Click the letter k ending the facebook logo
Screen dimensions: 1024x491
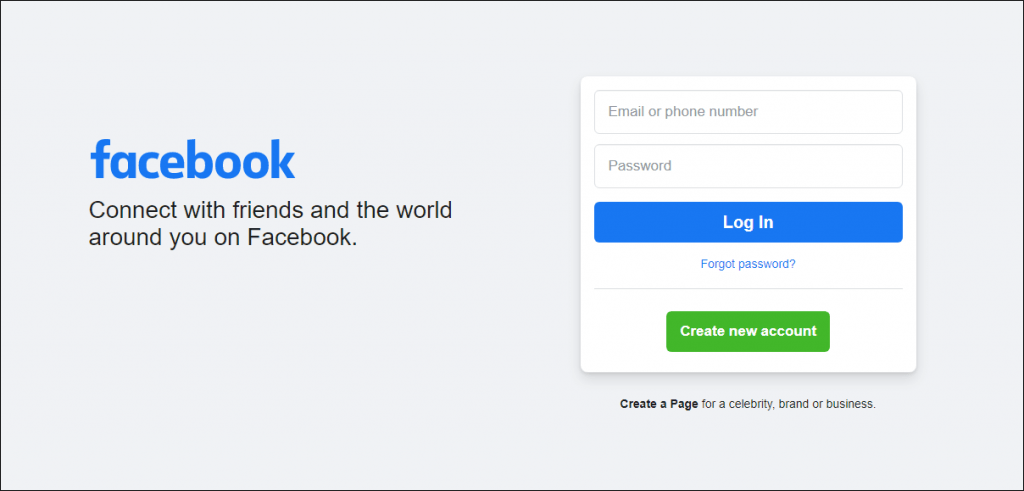(x=282, y=159)
